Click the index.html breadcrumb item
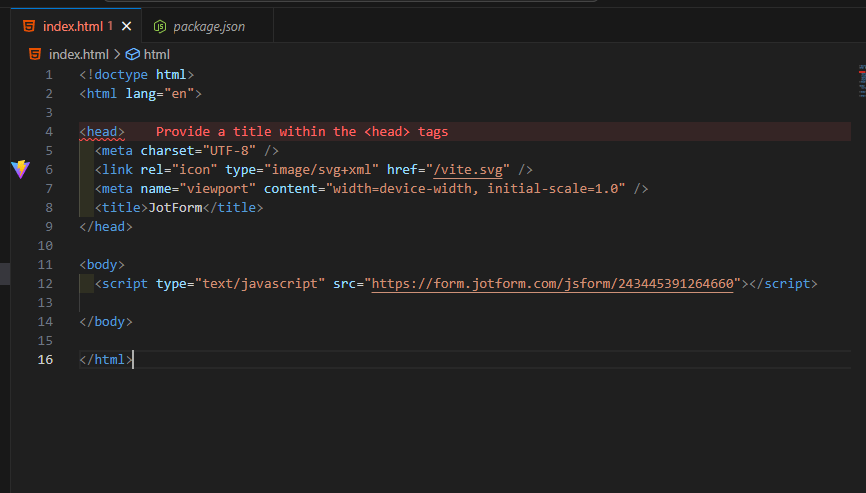The width and height of the screenshot is (866, 493). (78, 55)
